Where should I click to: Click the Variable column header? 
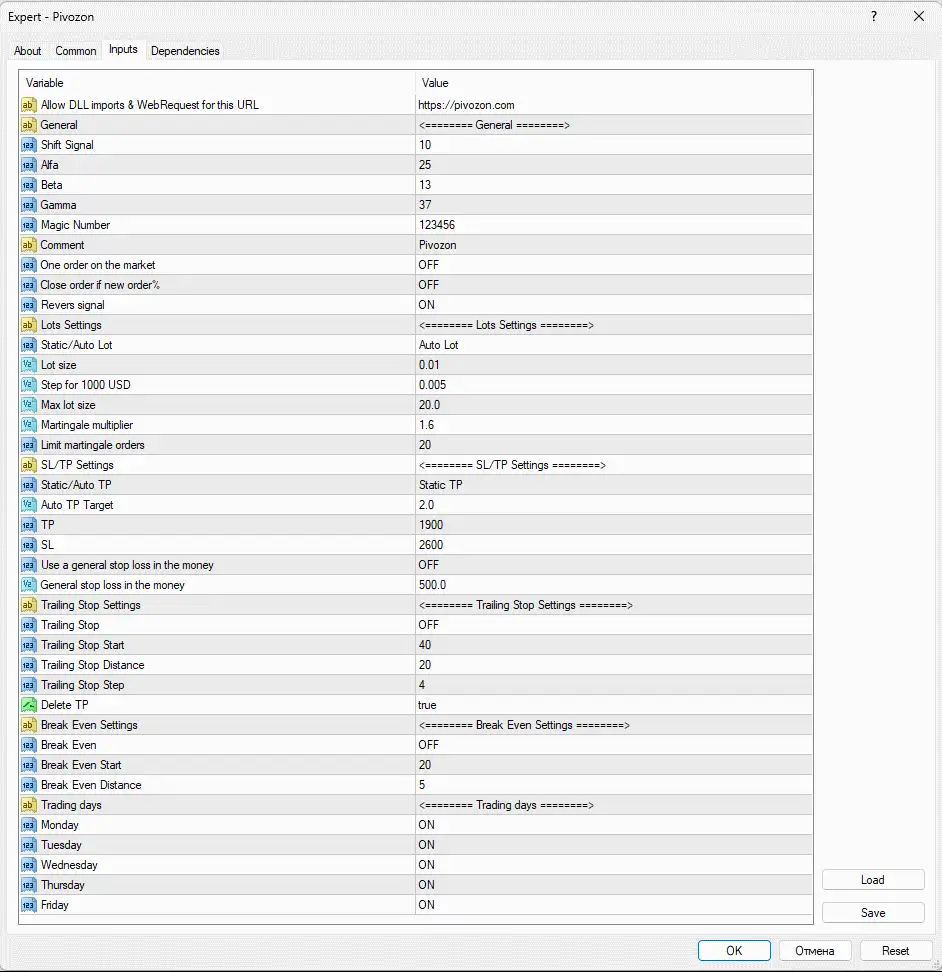pos(216,83)
